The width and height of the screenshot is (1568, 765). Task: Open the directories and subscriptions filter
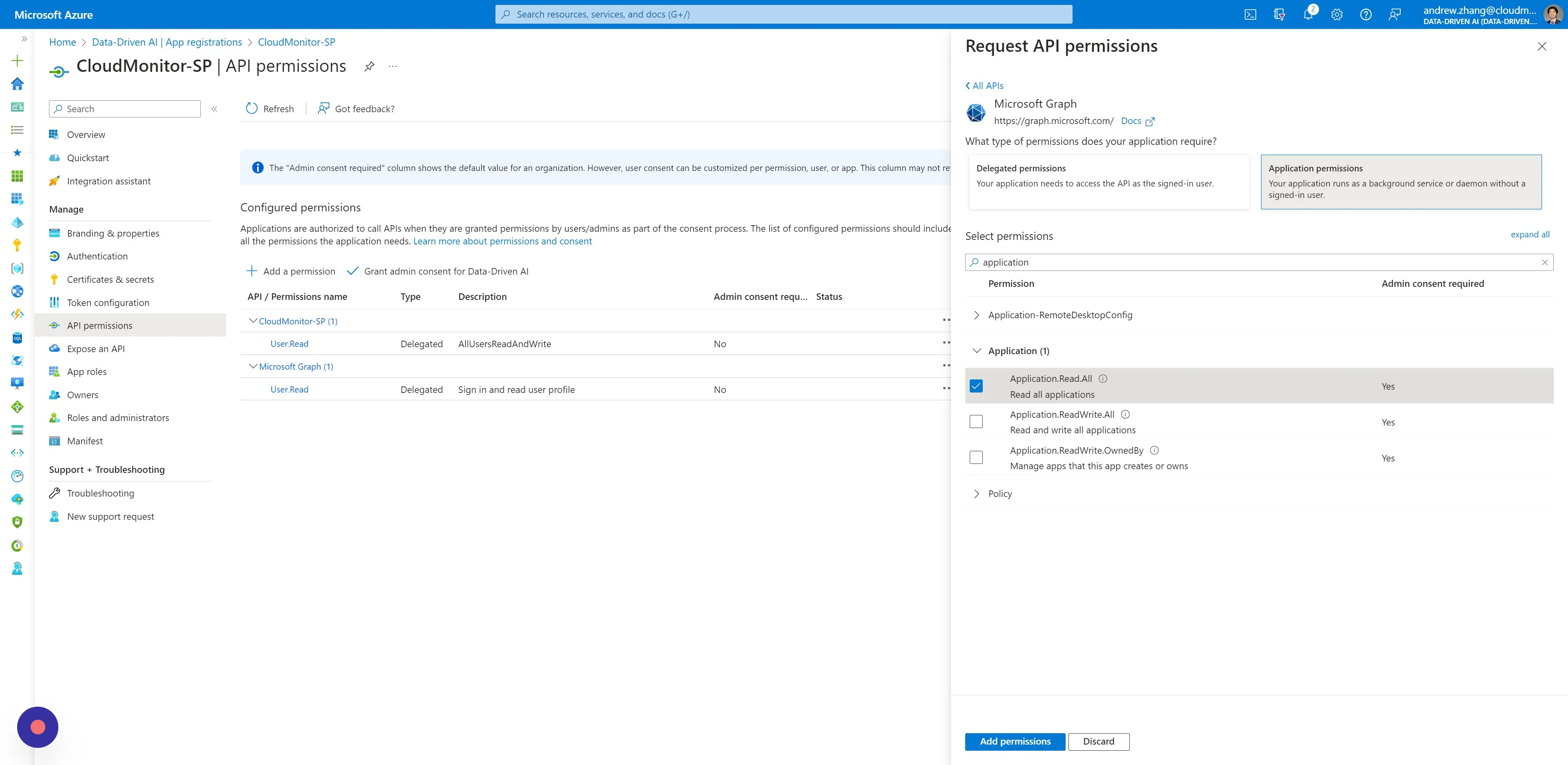(x=1279, y=15)
